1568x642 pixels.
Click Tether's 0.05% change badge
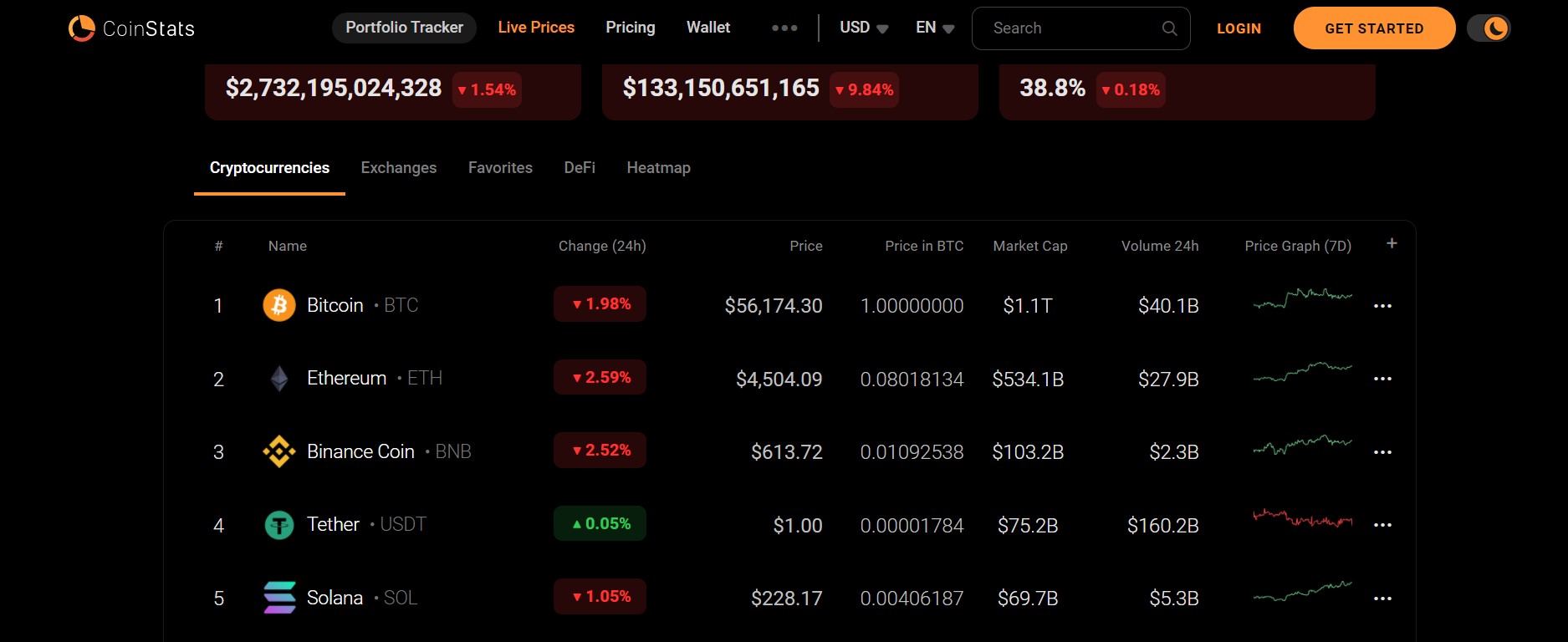pyautogui.click(x=600, y=523)
